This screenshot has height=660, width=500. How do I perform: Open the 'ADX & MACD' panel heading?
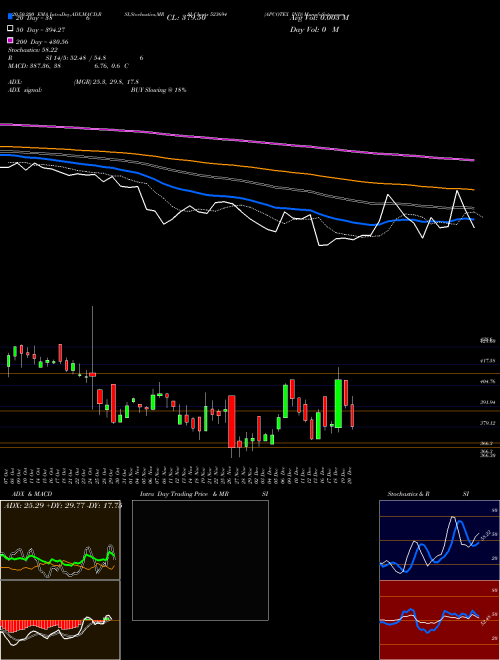pyautogui.click(x=32, y=494)
